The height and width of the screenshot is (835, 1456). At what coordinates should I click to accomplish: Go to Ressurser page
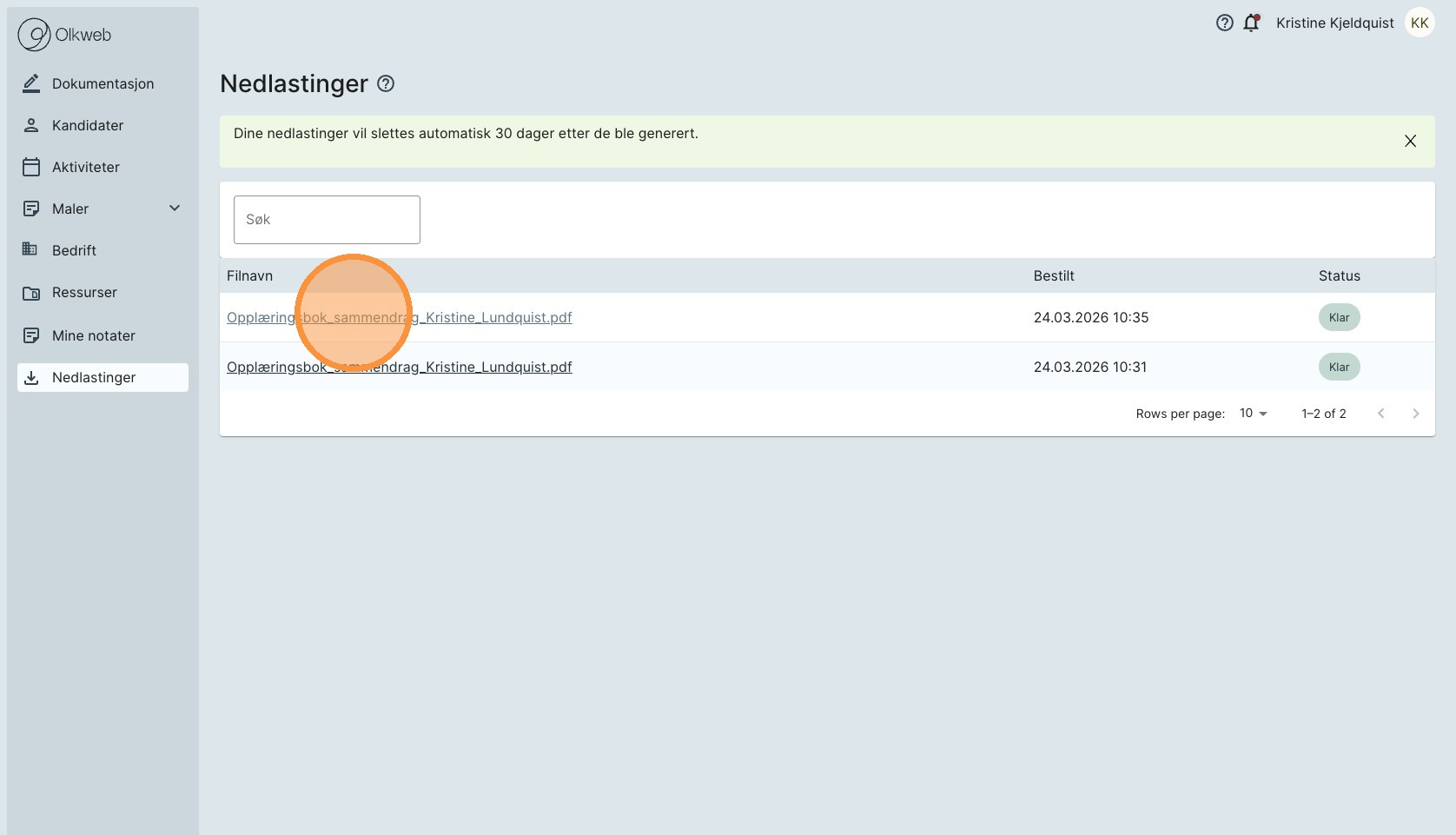click(x=84, y=292)
